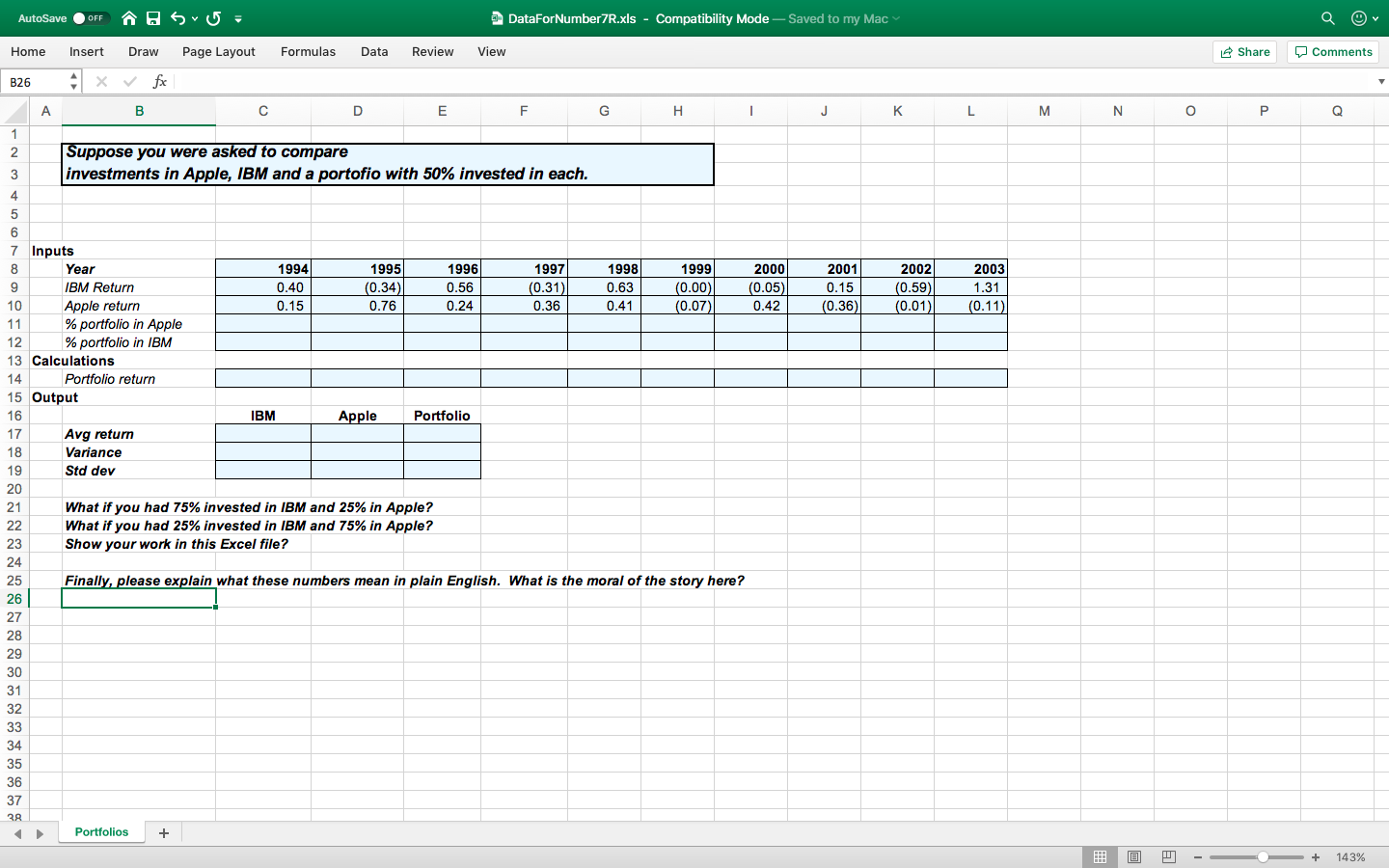Select the 'Std dev' label cell
The image size is (1389, 868).
pyautogui.click(x=139, y=471)
